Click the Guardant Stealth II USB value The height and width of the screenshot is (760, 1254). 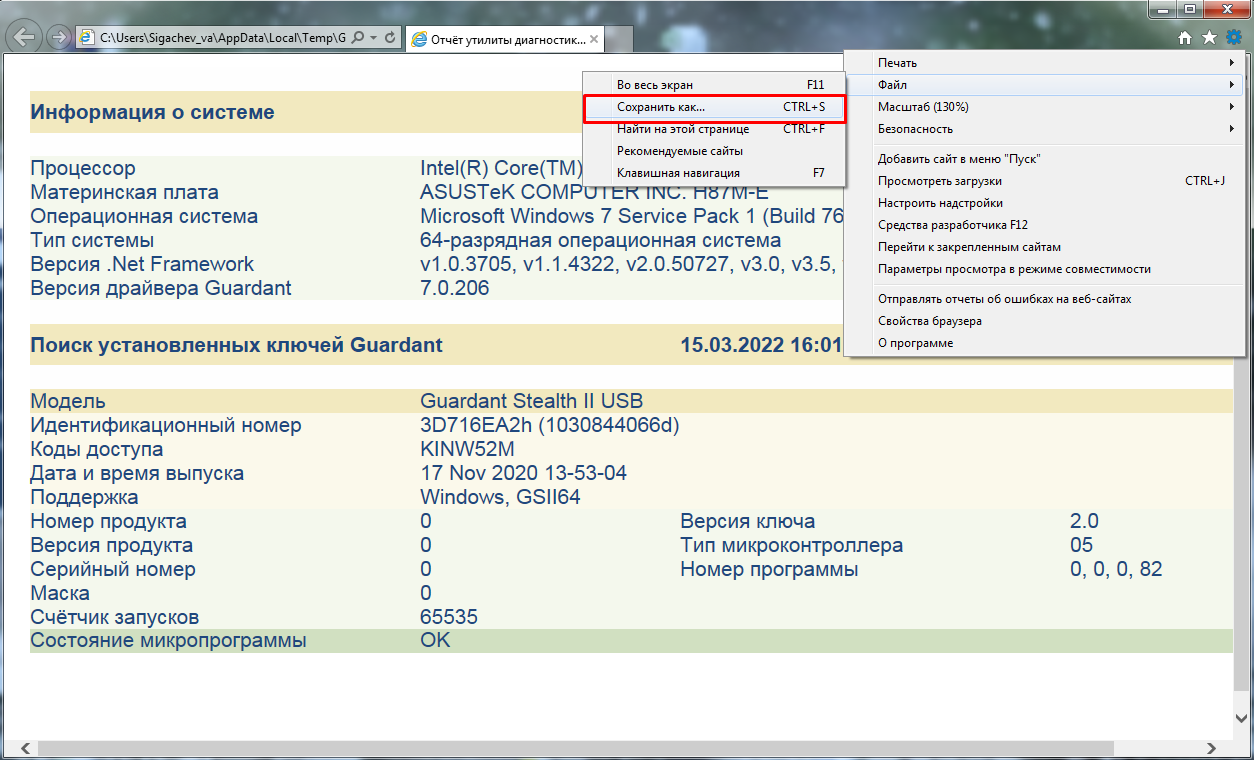tap(531, 401)
